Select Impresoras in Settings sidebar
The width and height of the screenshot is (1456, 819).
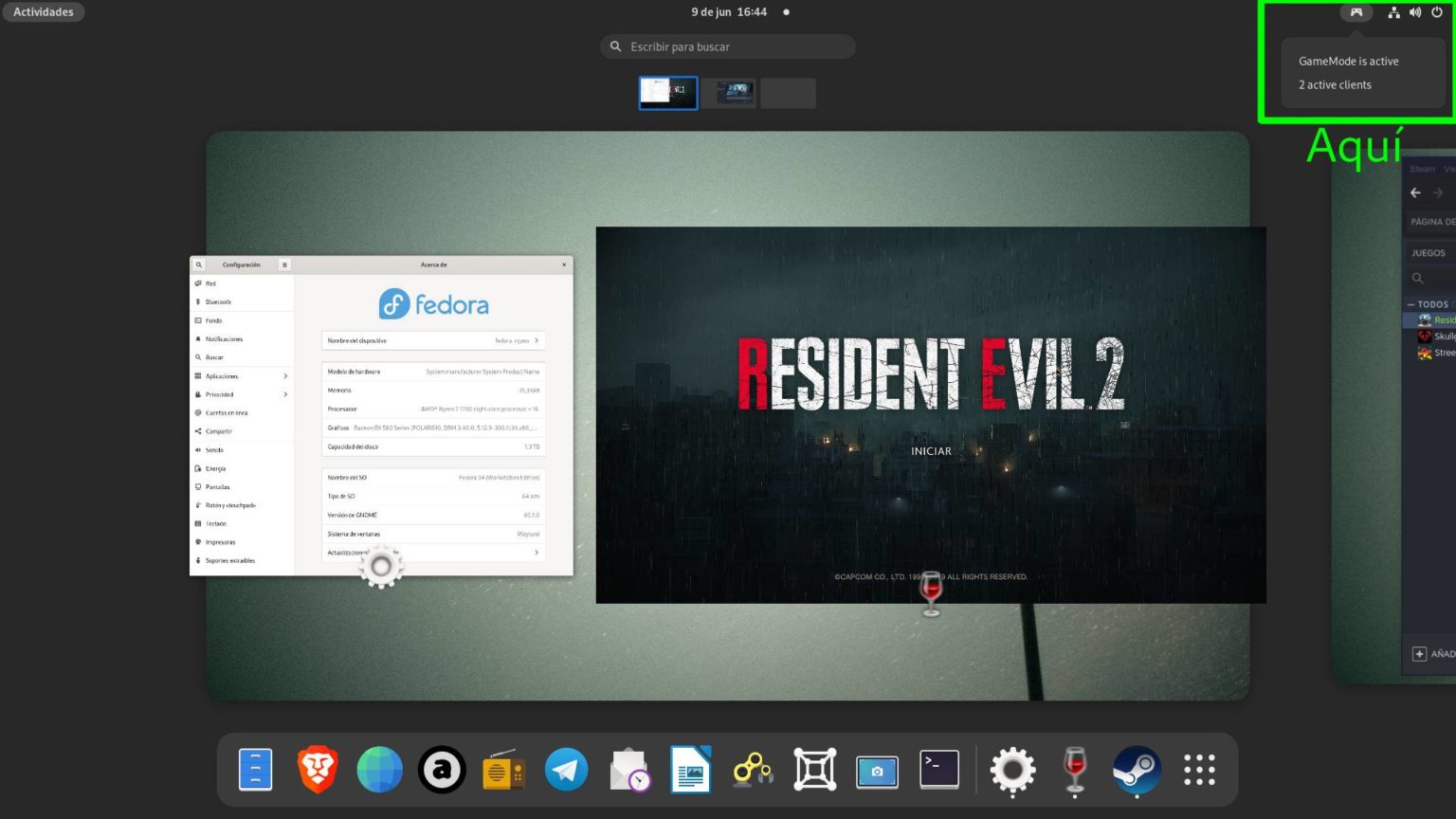click(x=243, y=542)
